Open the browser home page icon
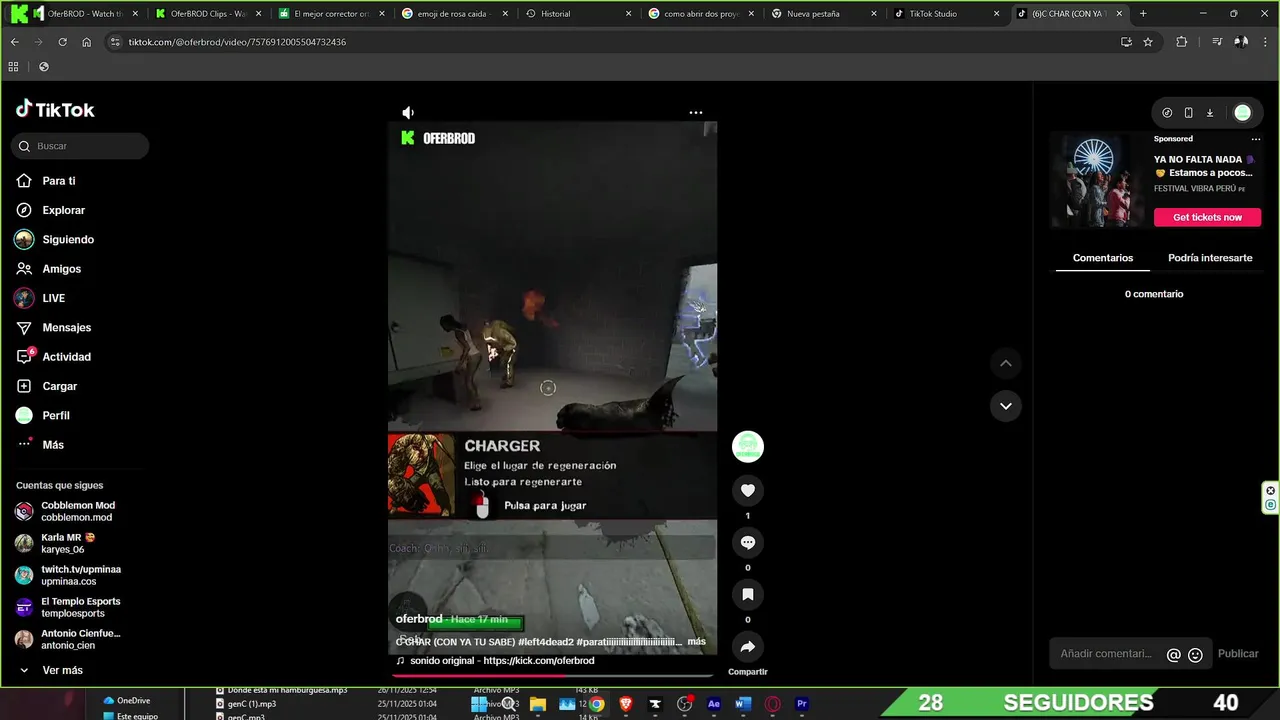The width and height of the screenshot is (1280, 720). tap(86, 42)
